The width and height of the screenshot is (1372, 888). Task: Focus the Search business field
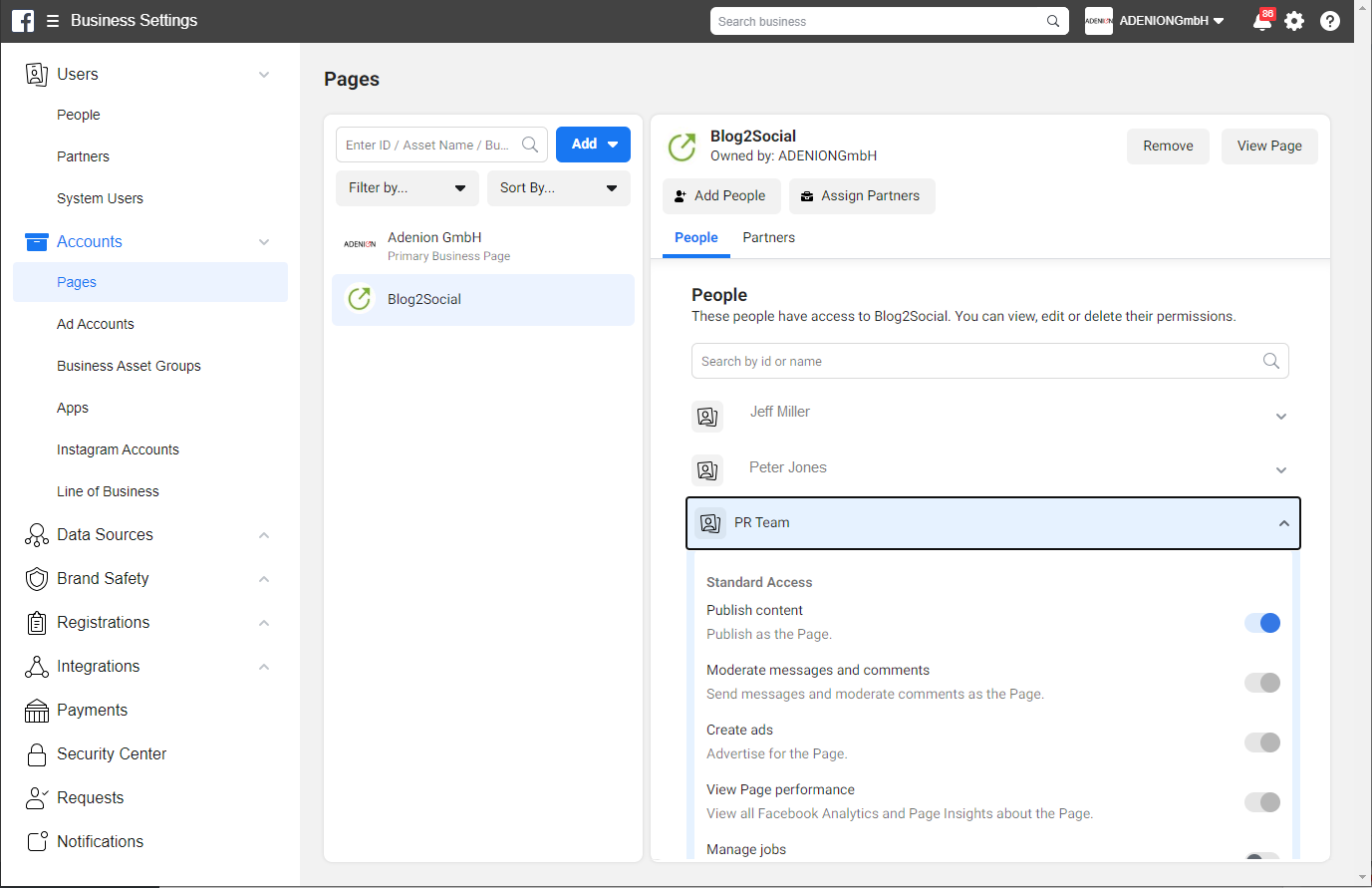(x=890, y=21)
